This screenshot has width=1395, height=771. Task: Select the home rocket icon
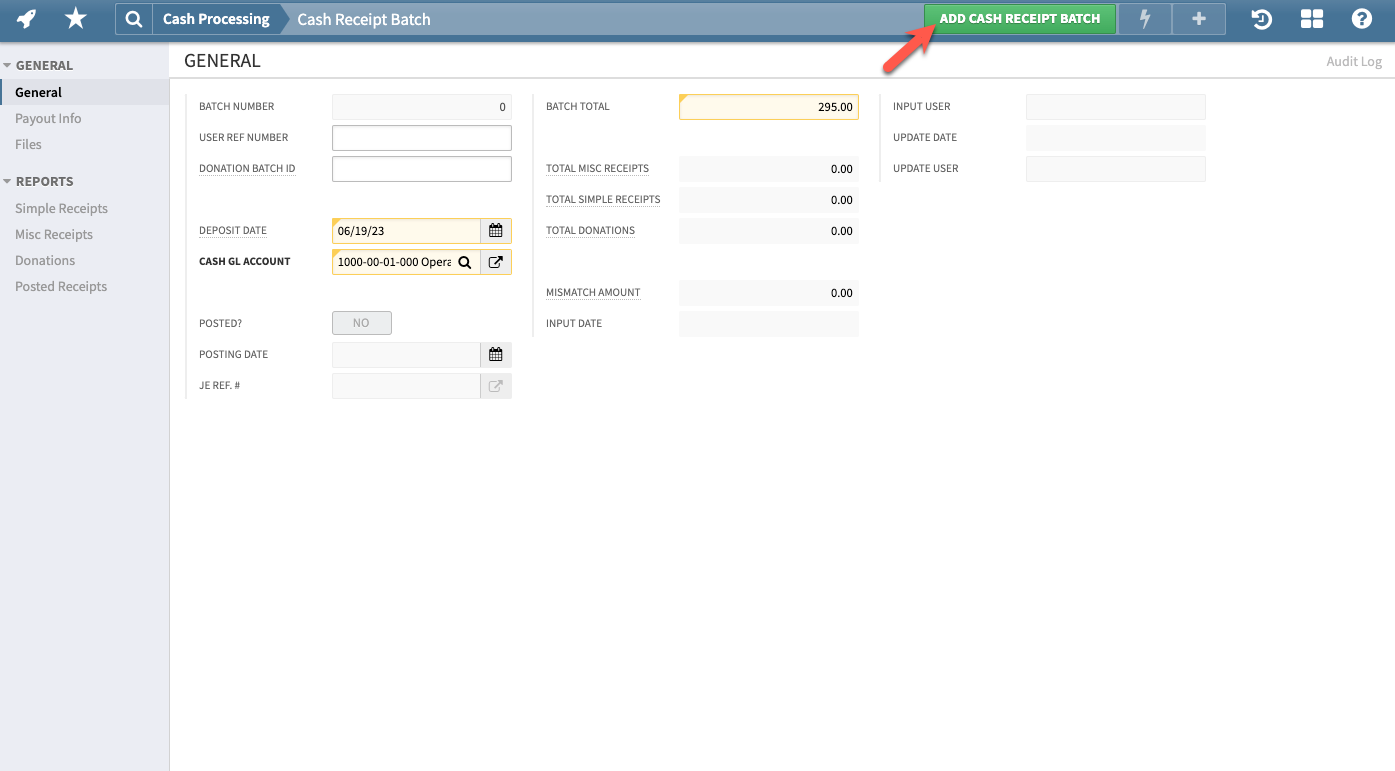pyautogui.click(x=25, y=18)
